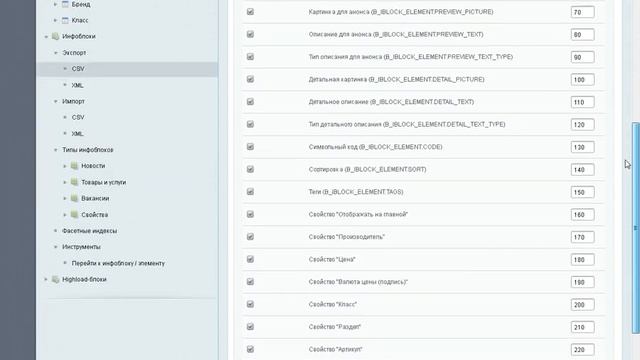Click the Цена order field 180
The width and height of the screenshot is (640, 360).
[x=582, y=260]
